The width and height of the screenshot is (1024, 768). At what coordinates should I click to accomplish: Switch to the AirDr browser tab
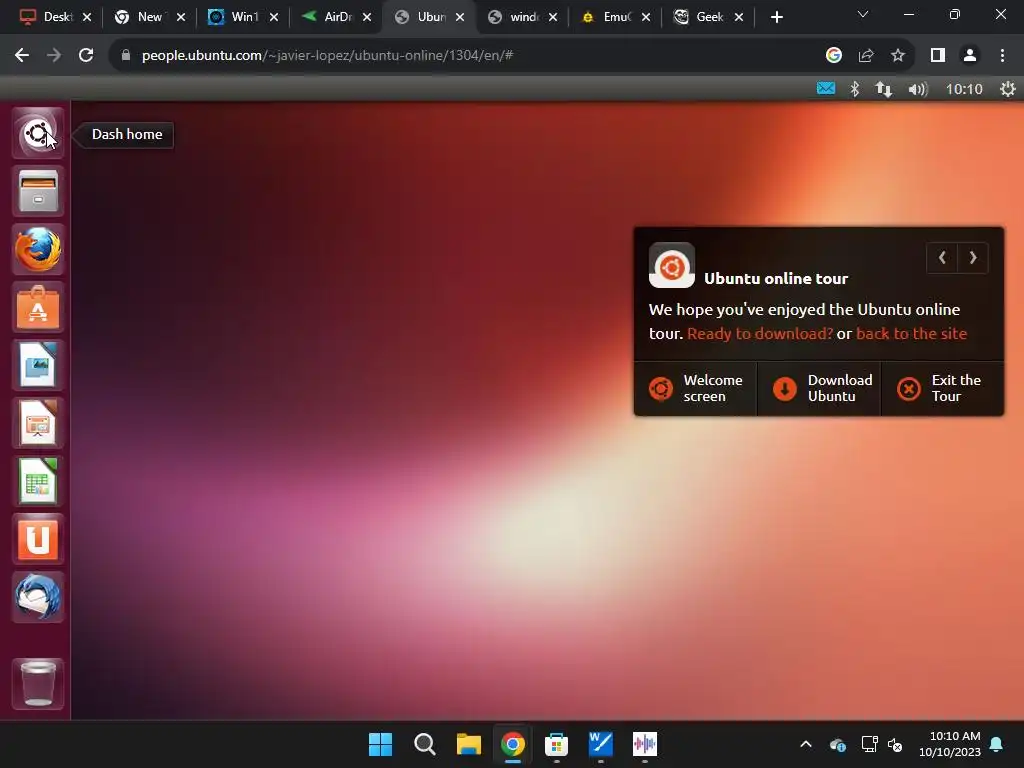336,17
